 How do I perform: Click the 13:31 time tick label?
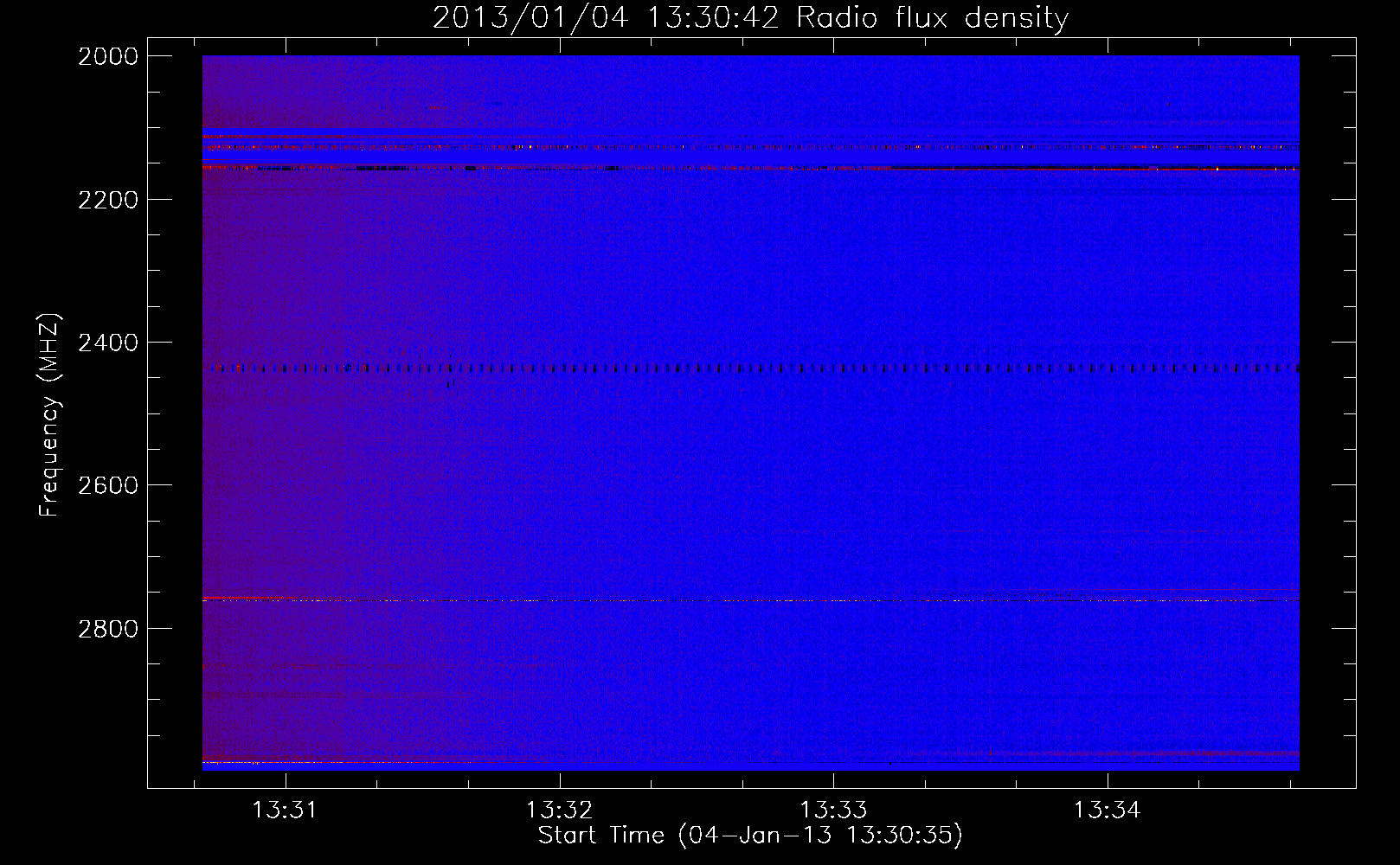point(285,811)
